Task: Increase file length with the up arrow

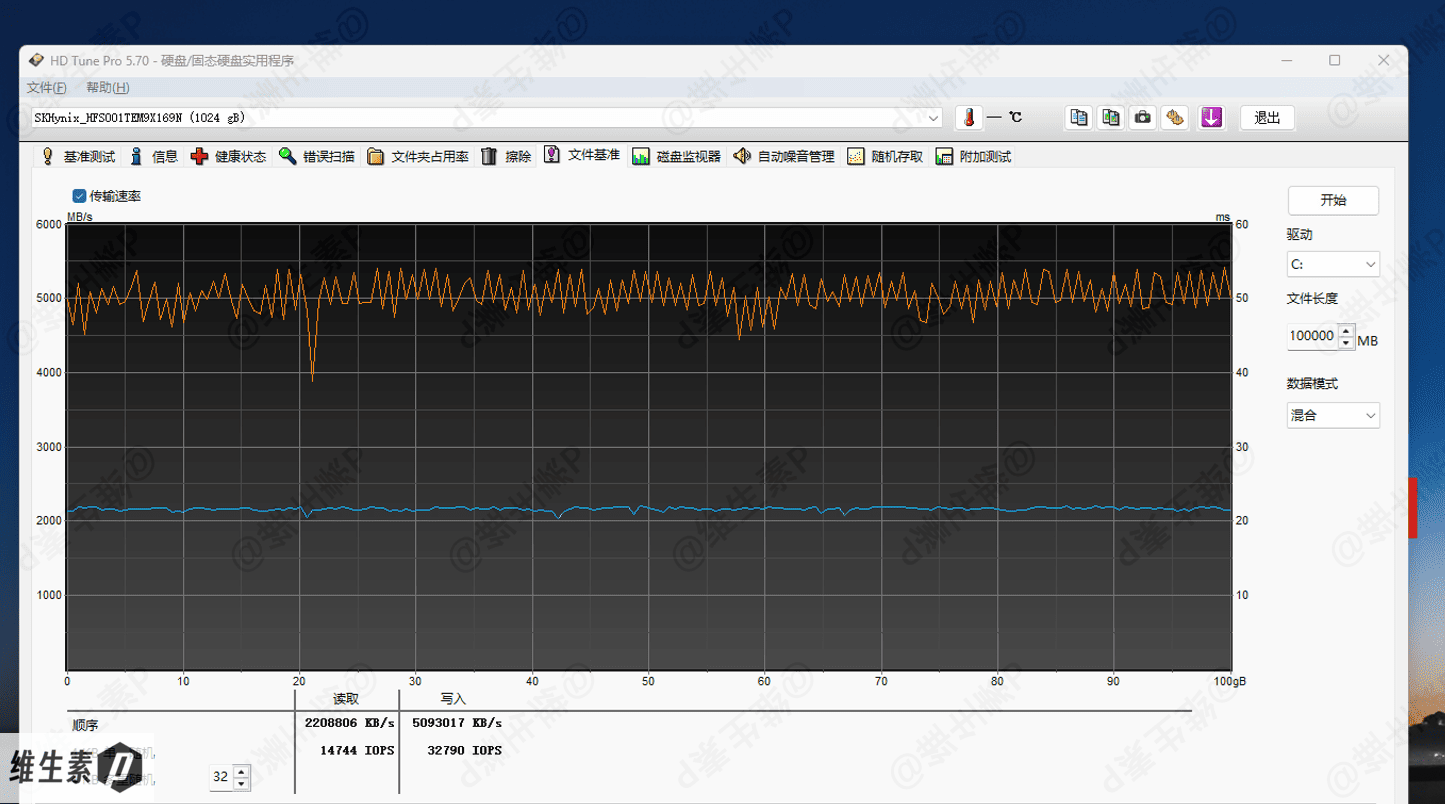Action: click(x=1346, y=331)
